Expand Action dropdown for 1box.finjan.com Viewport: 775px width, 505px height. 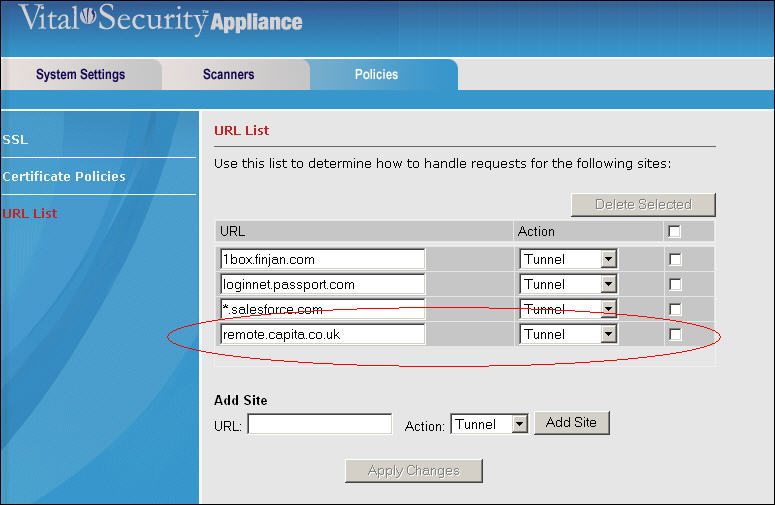(608, 259)
